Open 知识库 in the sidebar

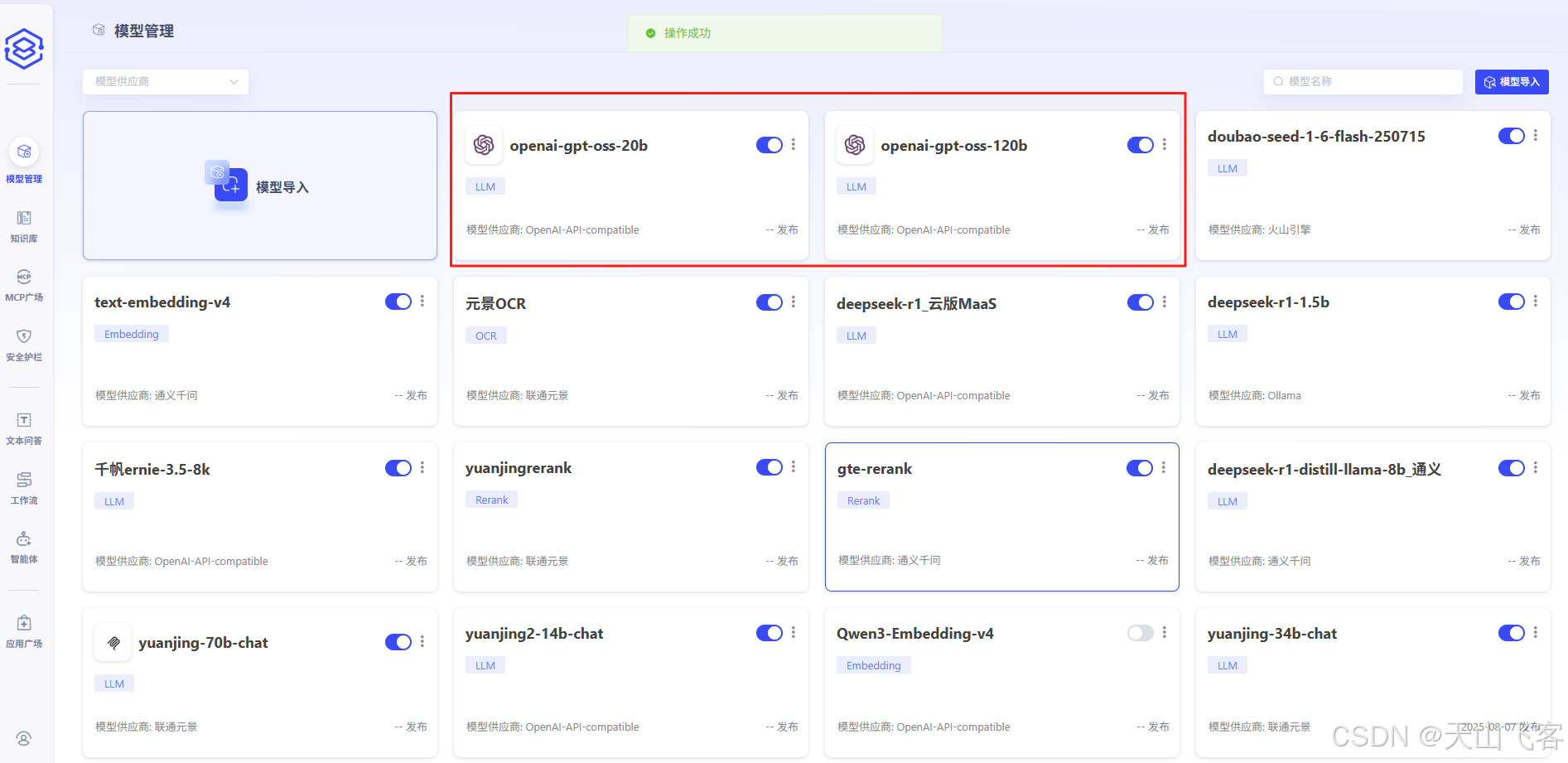pos(24,226)
